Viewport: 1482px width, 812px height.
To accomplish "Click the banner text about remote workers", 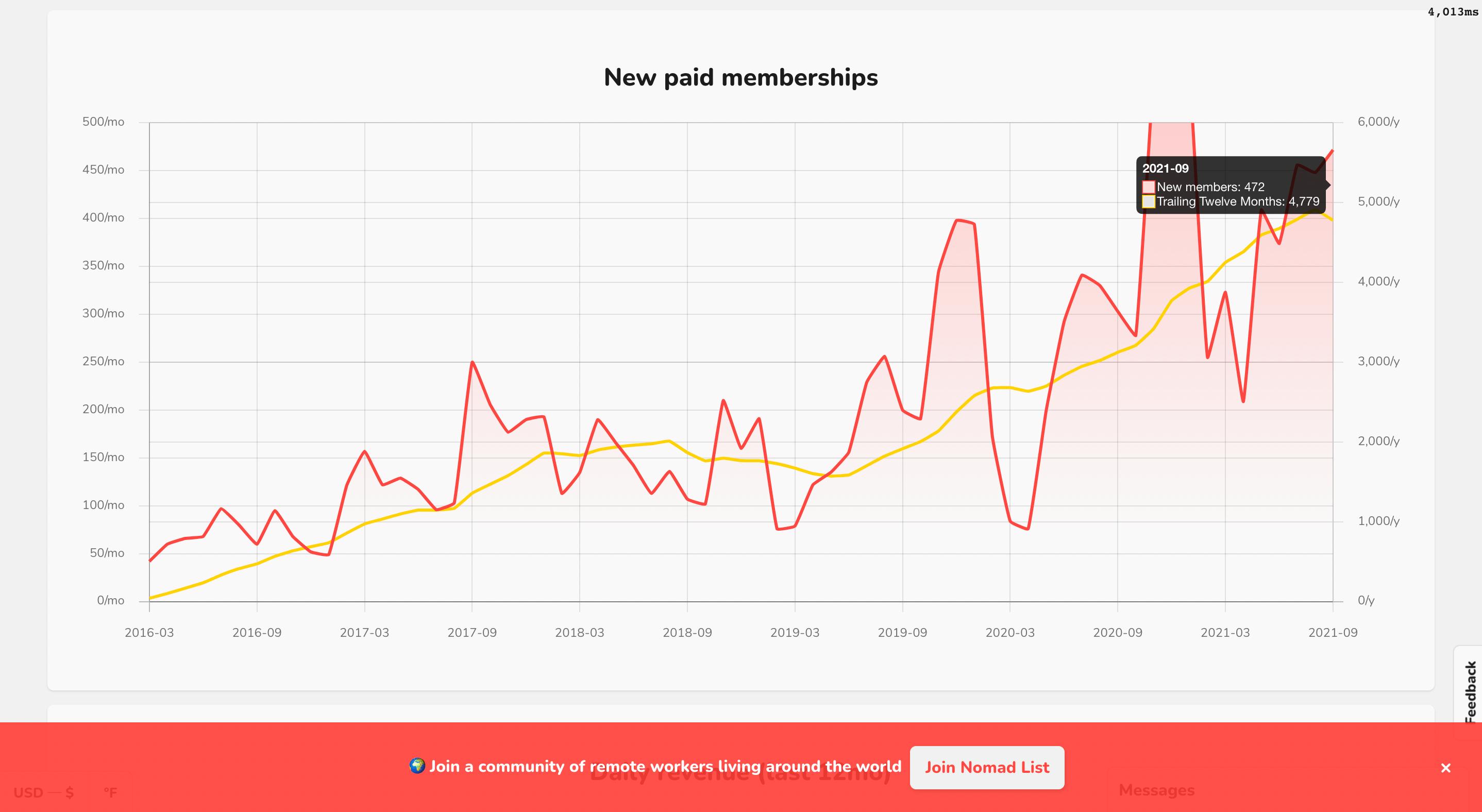I will [x=665, y=767].
